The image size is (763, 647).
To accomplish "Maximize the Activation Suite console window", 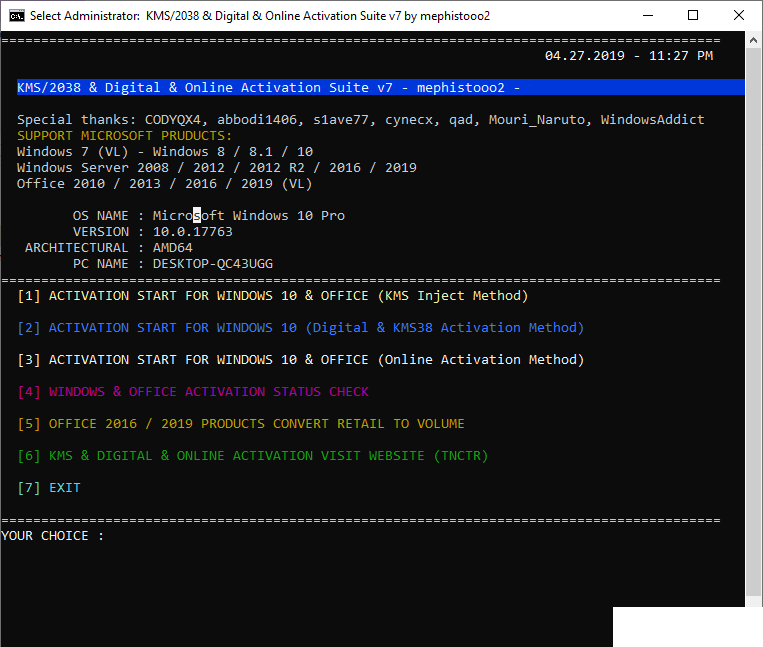I will tap(693, 16).
